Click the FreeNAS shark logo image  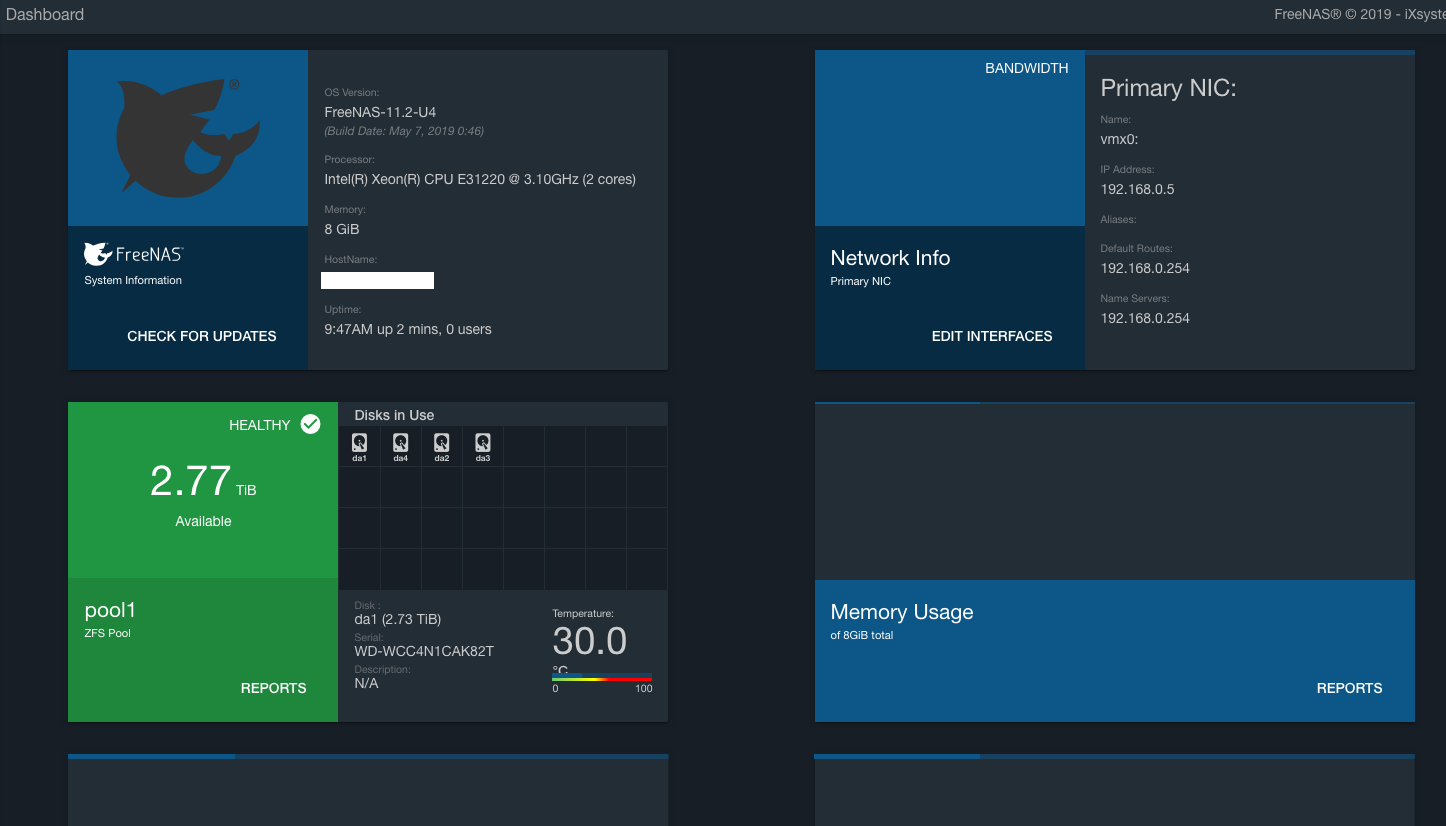point(187,136)
